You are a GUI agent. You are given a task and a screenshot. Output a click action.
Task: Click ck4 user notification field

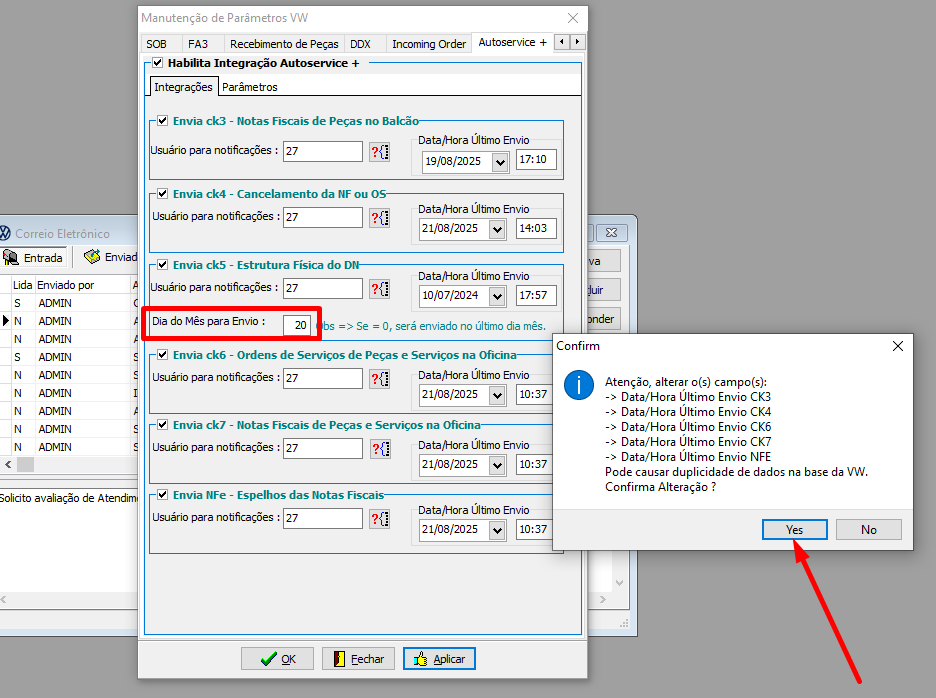[322, 217]
